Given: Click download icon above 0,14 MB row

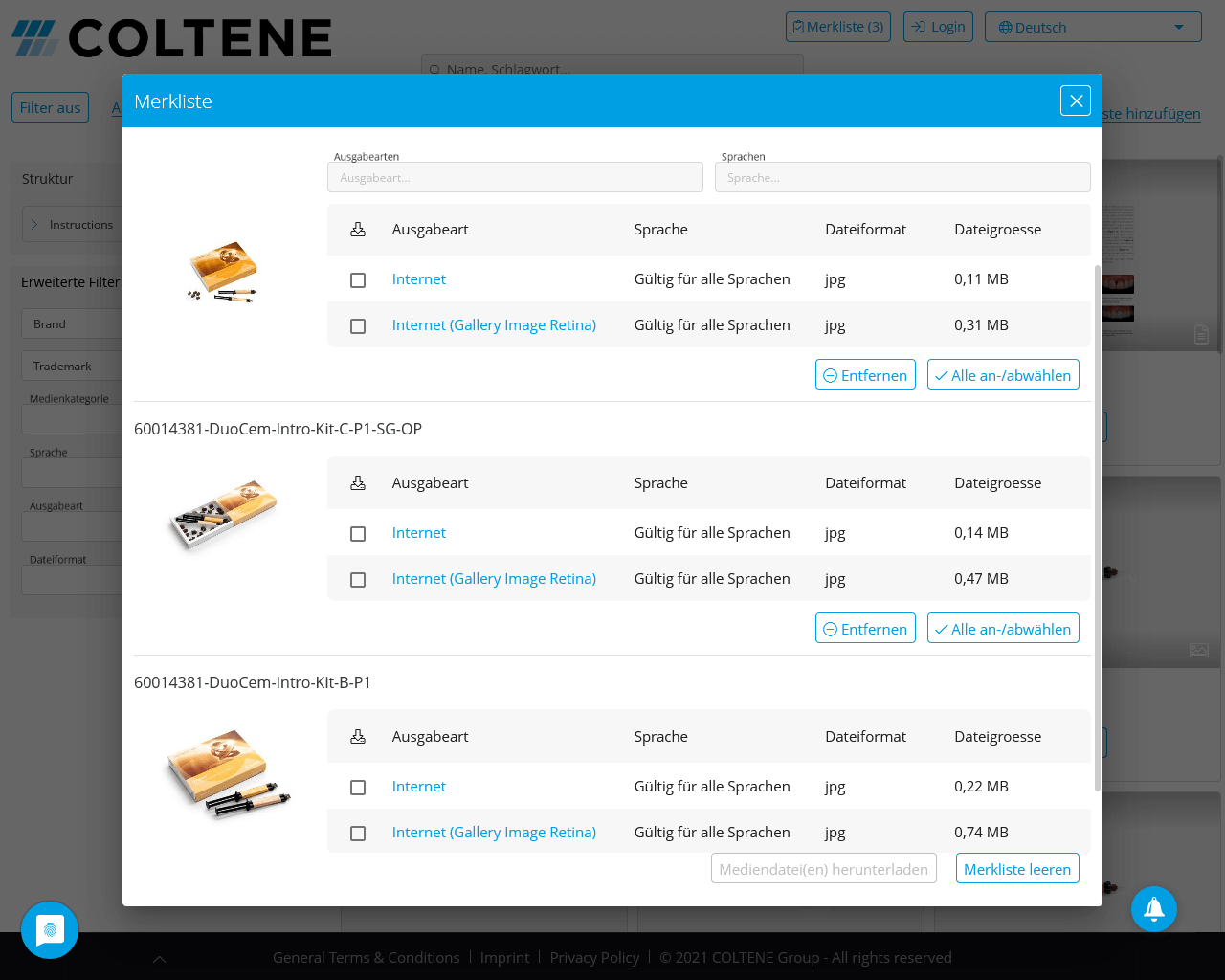Looking at the screenshot, I should (358, 483).
